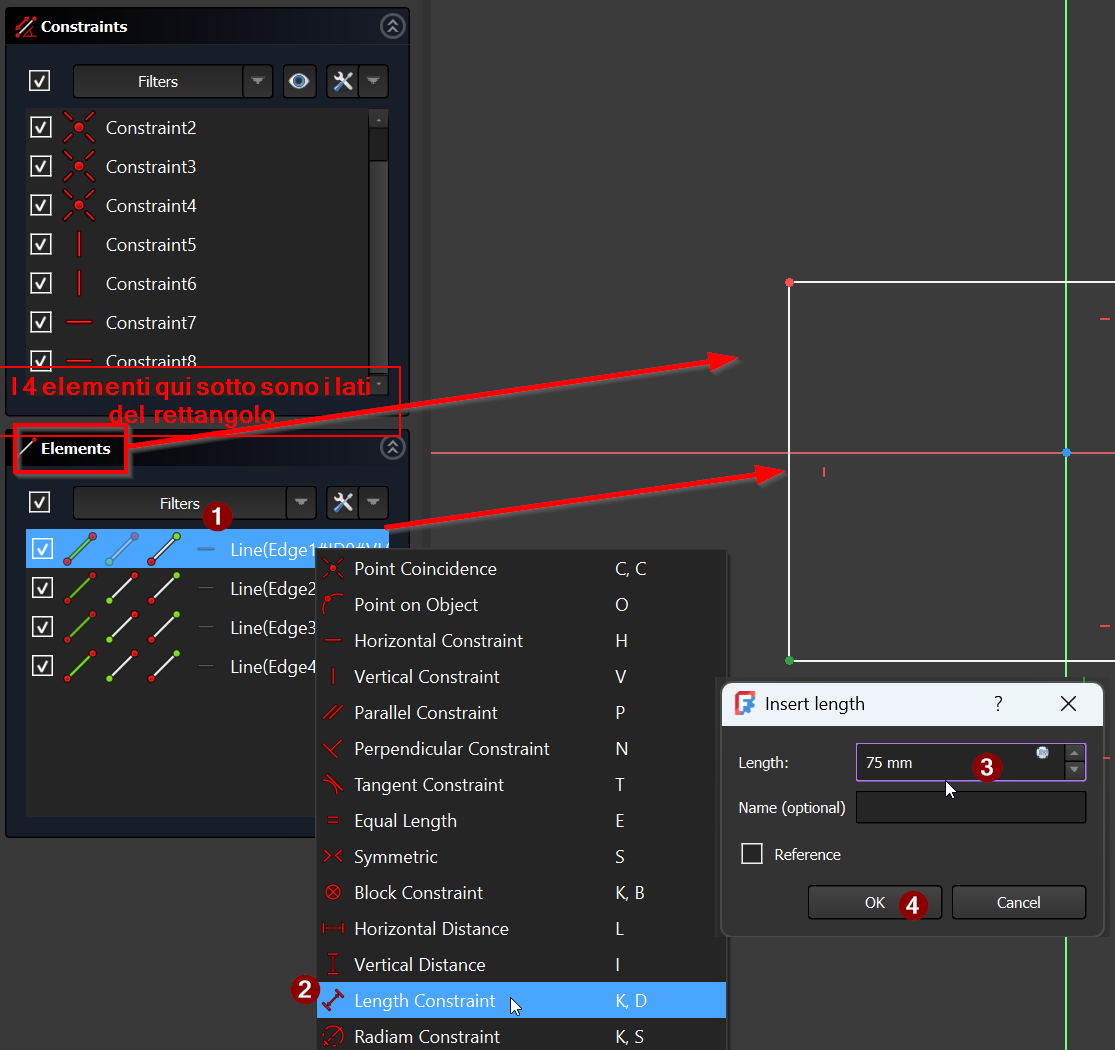Click the edge icon of the Edge1 row
This screenshot has width=1115, height=1050.
coord(80,549)
